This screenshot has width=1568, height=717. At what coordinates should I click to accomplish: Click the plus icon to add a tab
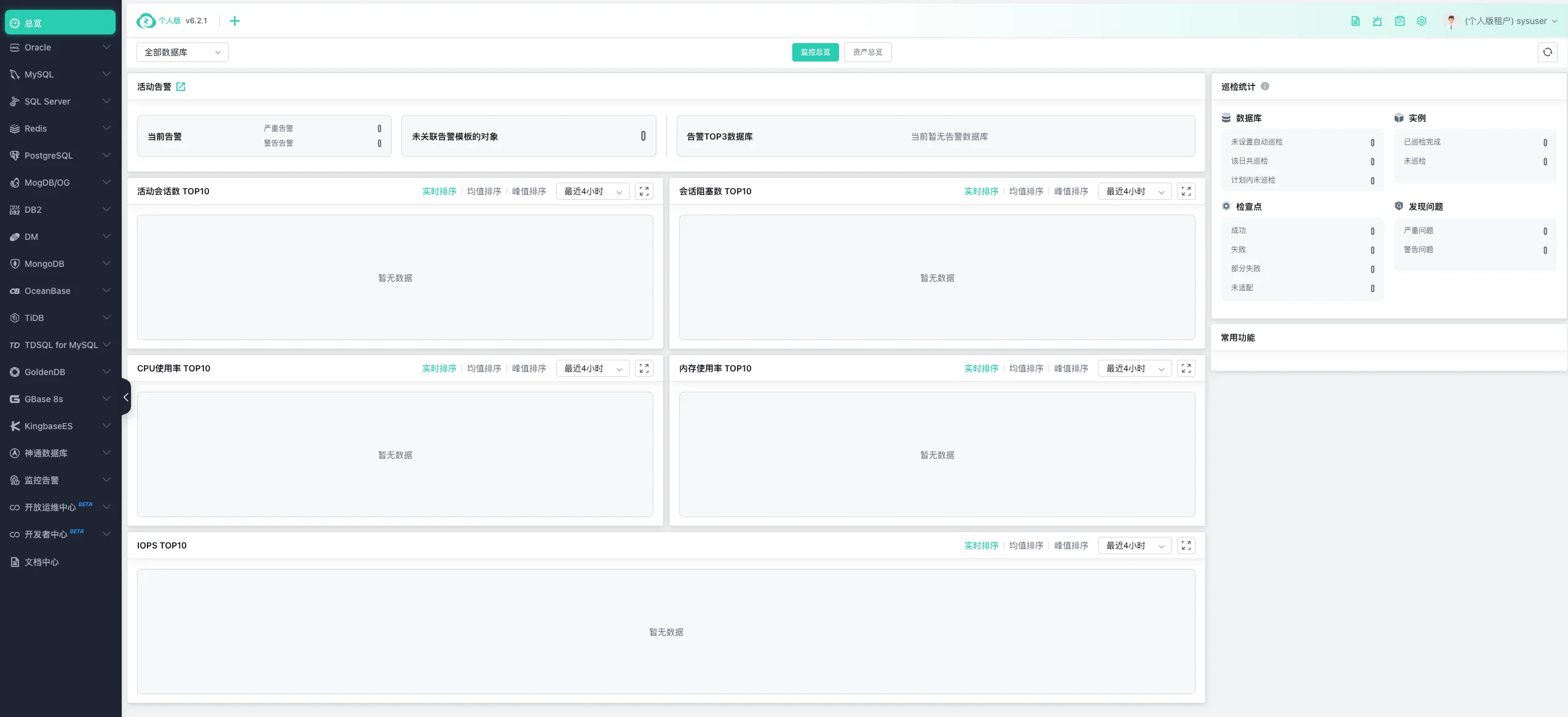pyautogui.click(x=234, y=21)
